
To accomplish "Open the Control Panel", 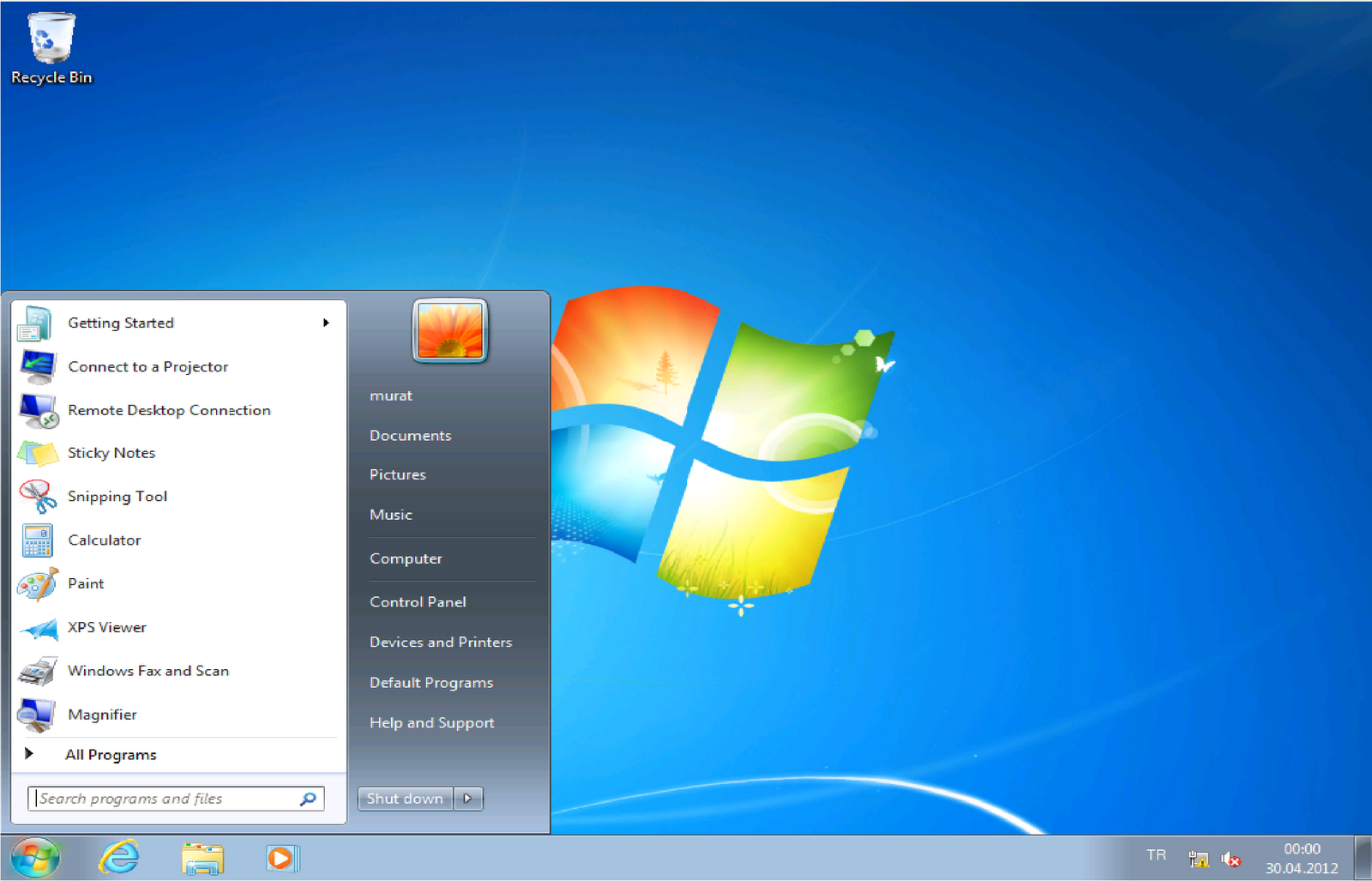I will [x=418, y=601].
